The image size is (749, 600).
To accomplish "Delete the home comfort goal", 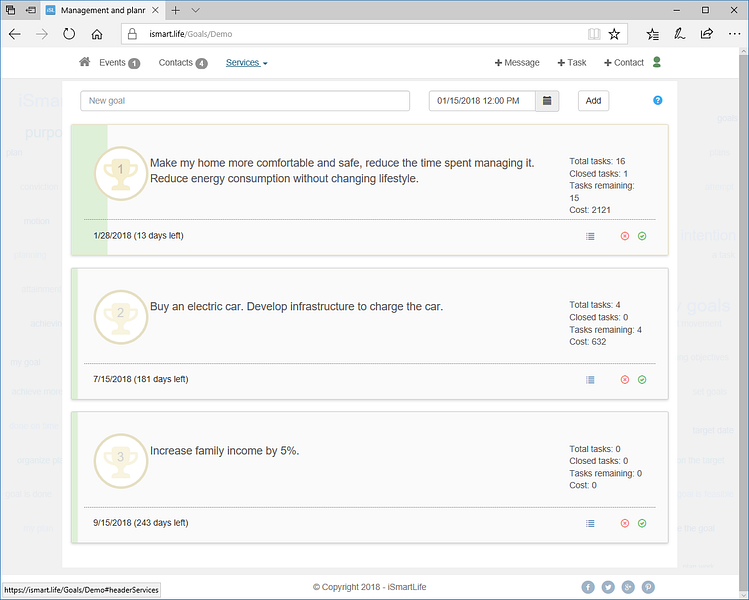I will tap(625, 236).
